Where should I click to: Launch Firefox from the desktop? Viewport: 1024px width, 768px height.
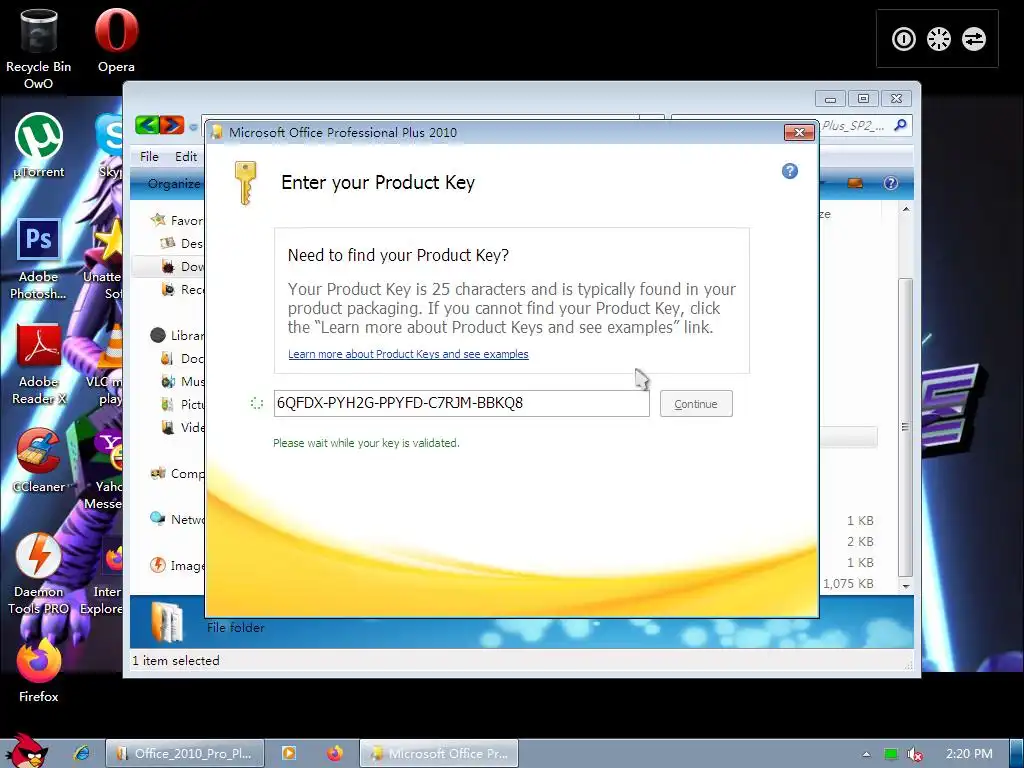tap(38, 671)
